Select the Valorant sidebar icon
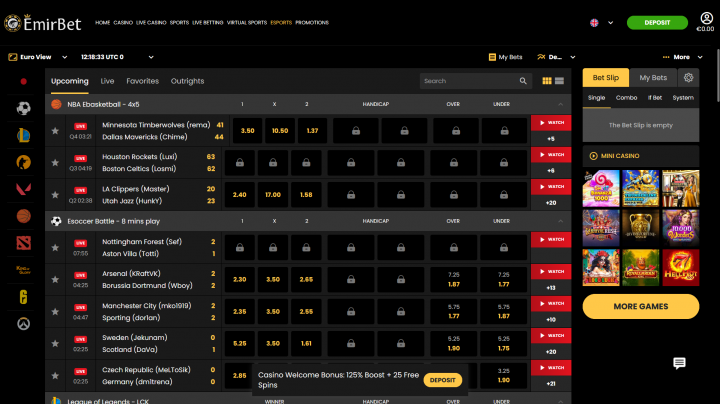The image size is (720, 404). pyautogui.click(x=23, y=189)
